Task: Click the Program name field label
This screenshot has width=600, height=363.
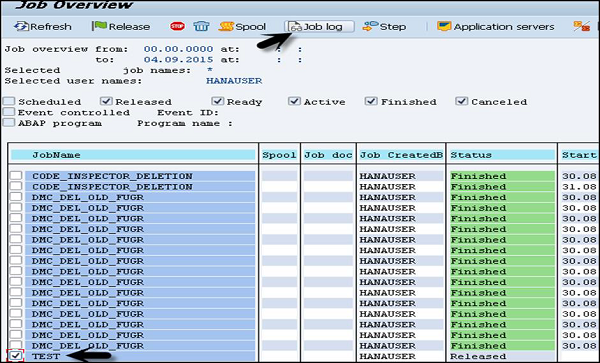Action: [x=185, y=123]
